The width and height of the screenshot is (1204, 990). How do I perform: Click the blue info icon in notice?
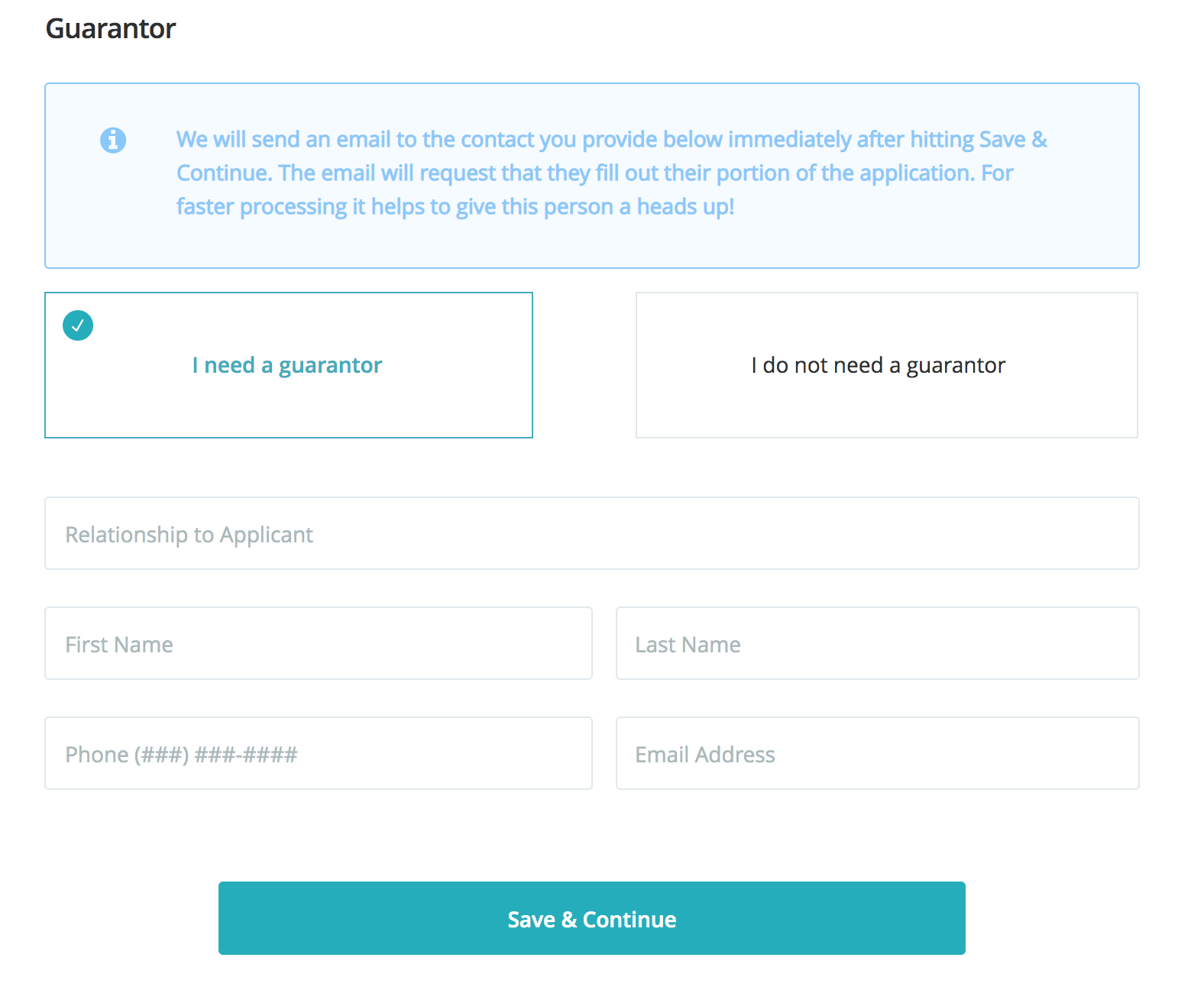click(113, 141)
